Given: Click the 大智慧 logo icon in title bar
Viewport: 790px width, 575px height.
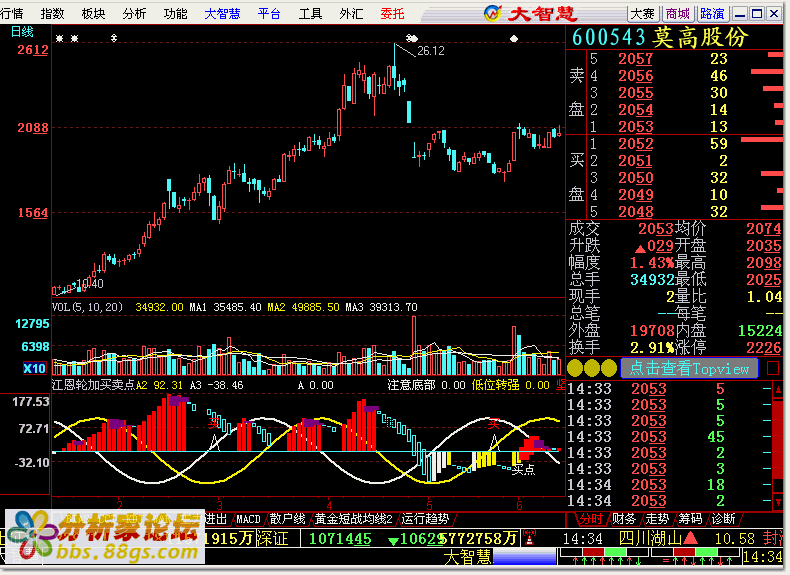Looking at the screenshot, I should tap(493, 13).
